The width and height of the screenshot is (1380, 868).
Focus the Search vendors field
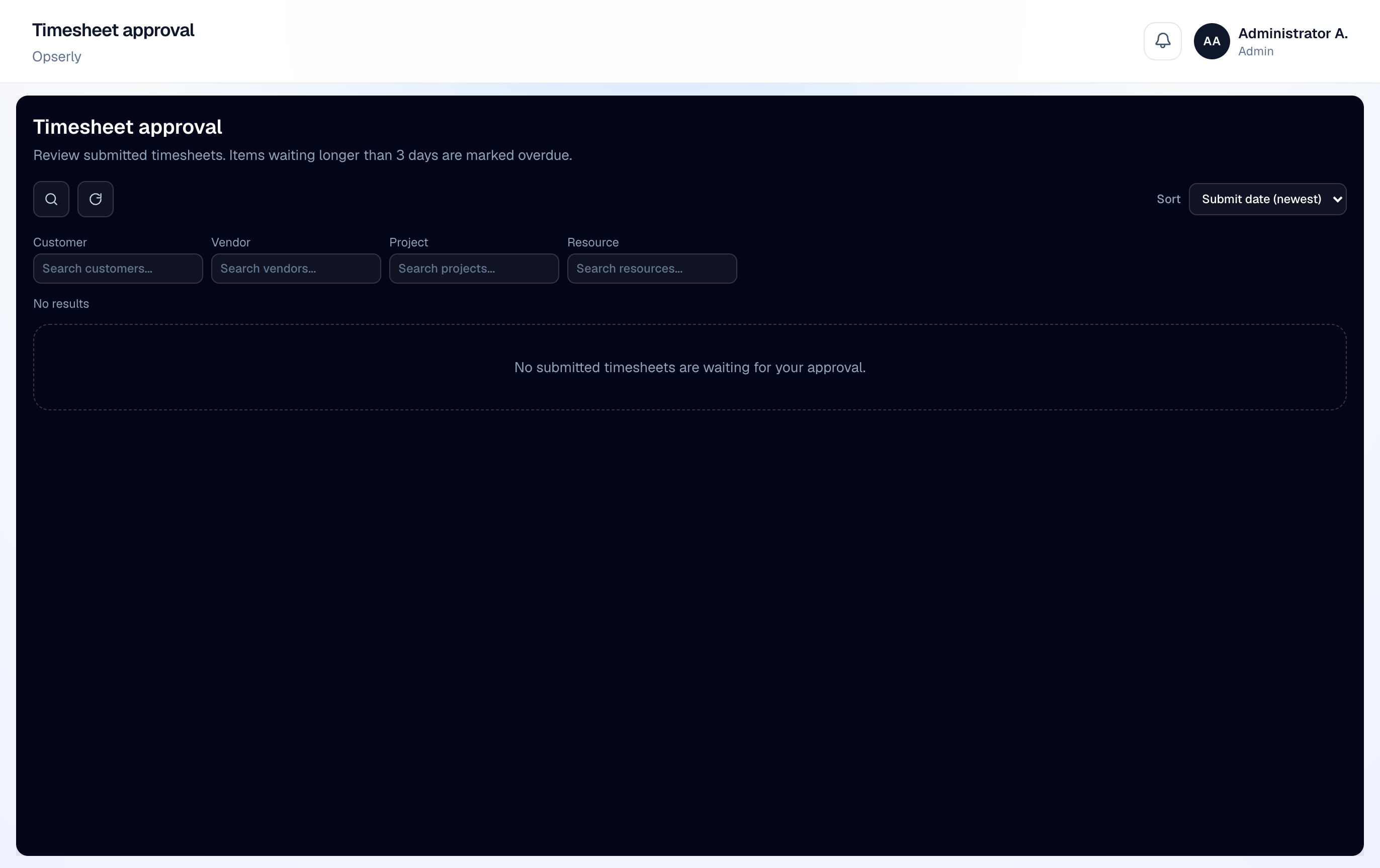click(296, 268)
